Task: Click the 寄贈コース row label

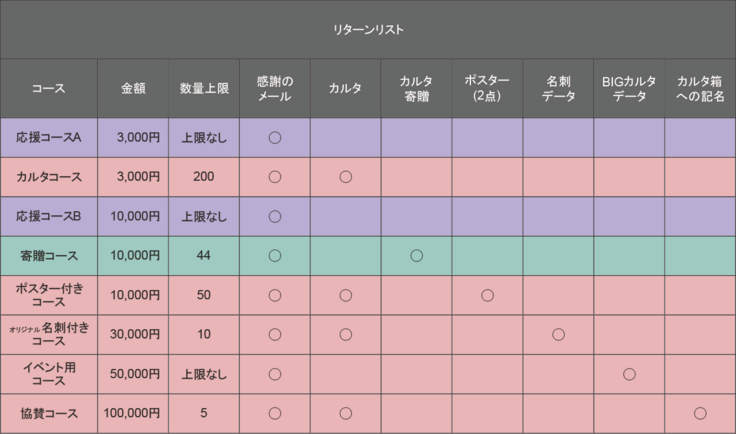Action: [x=48, y=256]
